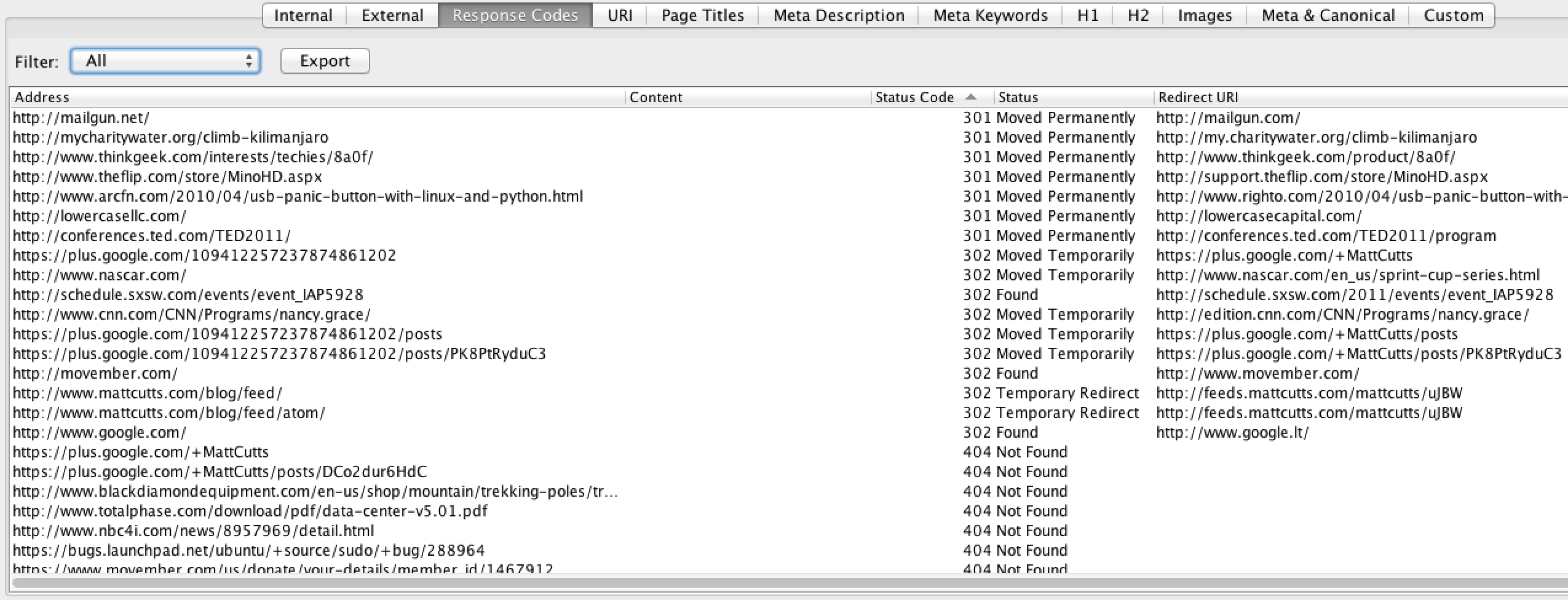Select the totalphase.com data-center-v5.01.pdf address
Screen dimensions: 1568x600
click(250, 511)
